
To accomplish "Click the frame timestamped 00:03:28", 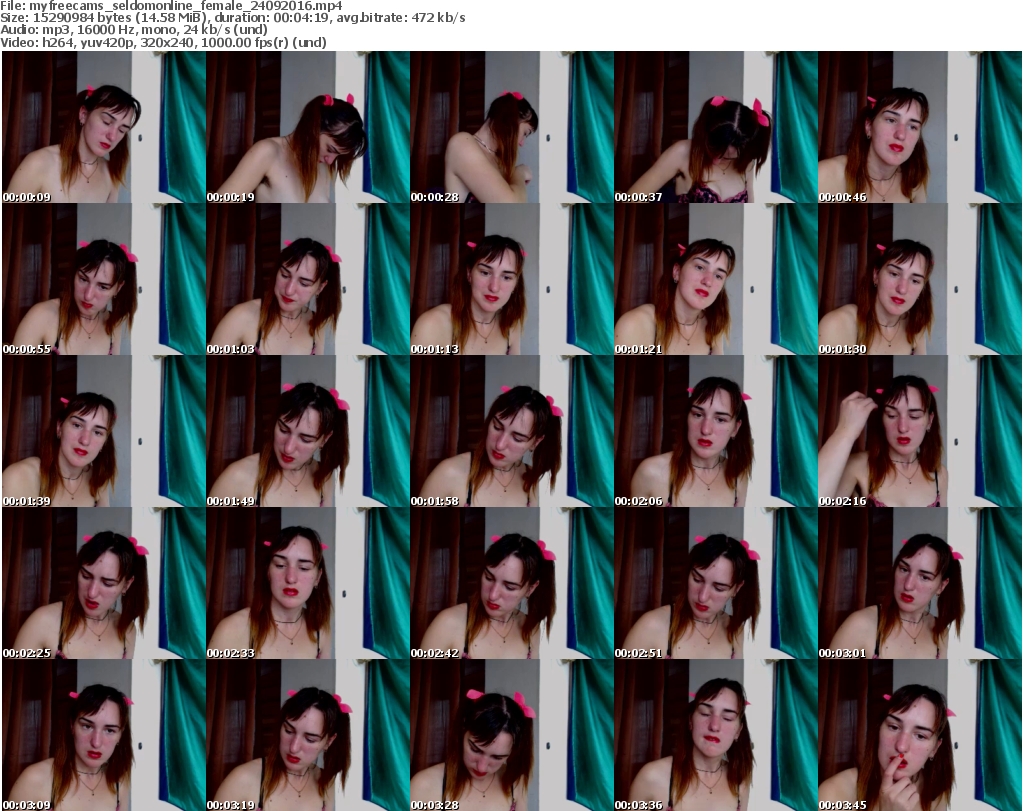I will tap(511, 734).
